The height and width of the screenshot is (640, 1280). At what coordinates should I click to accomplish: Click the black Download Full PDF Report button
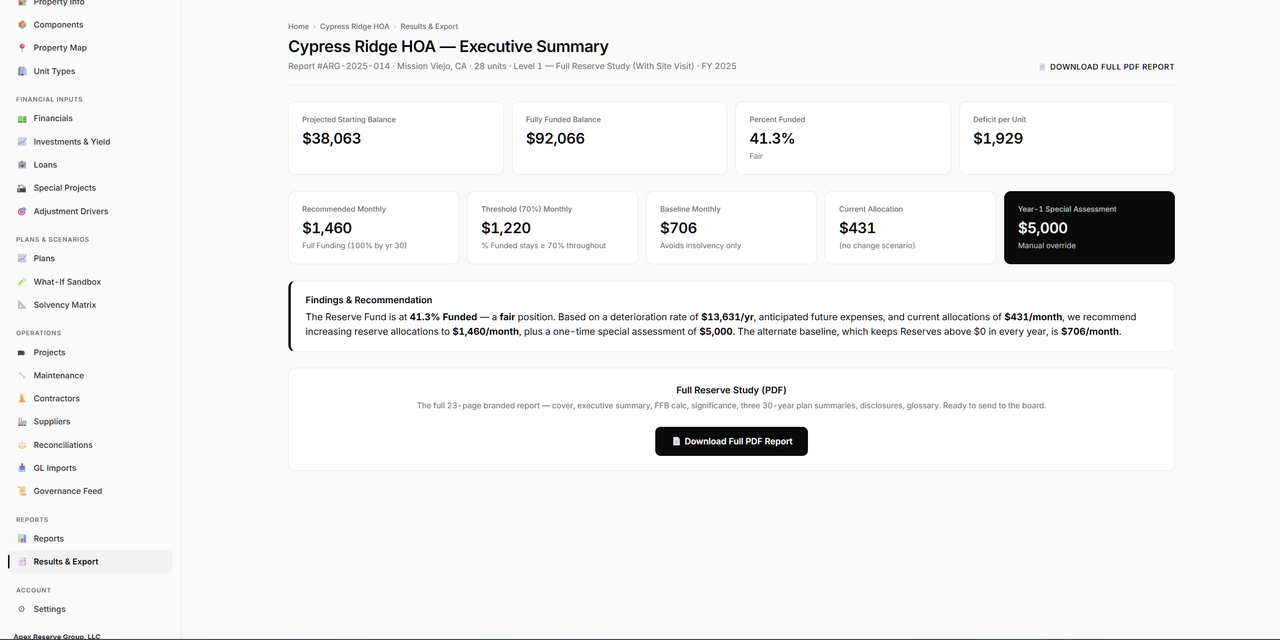coord(731,441)
